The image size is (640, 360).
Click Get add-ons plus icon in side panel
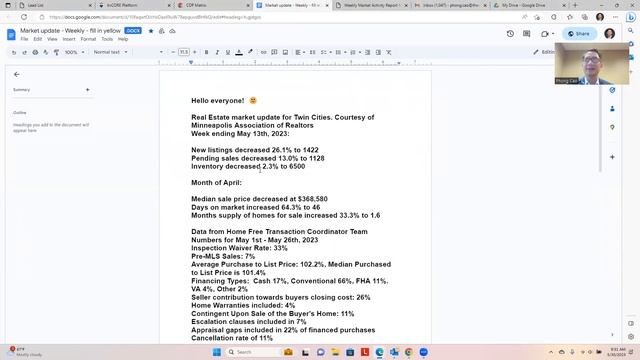(612, 157)
